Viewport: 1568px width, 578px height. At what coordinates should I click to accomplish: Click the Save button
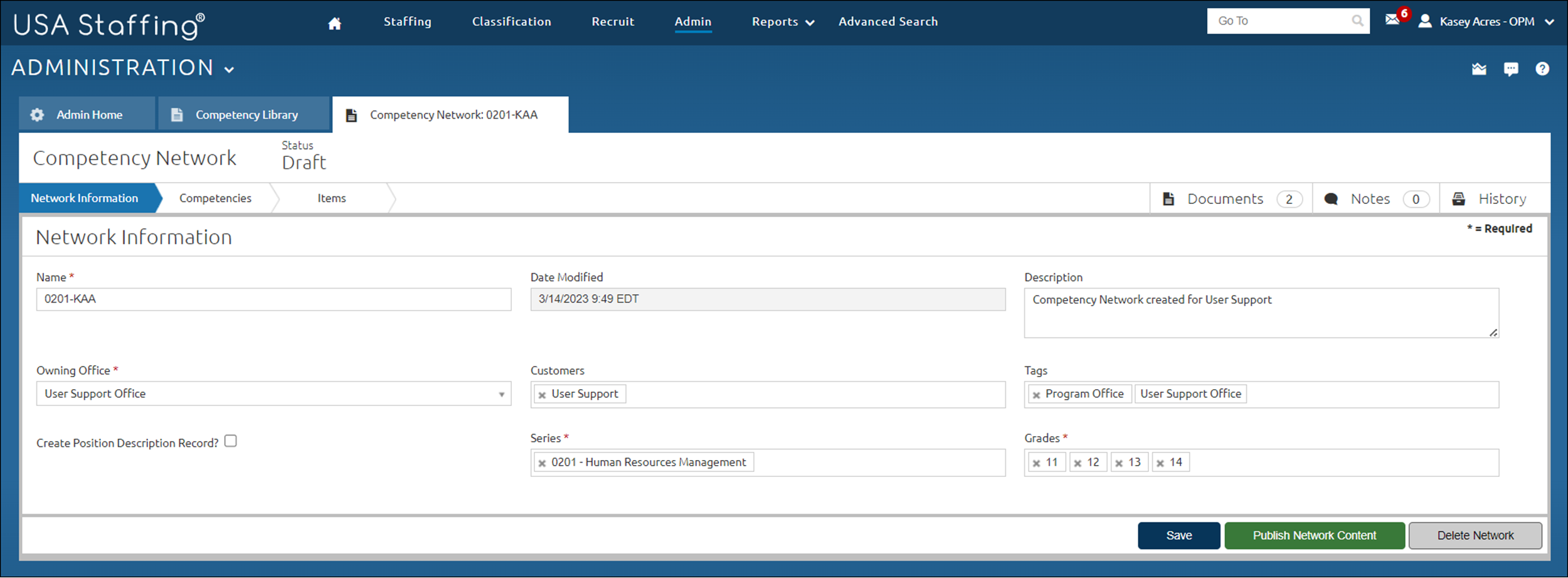pos(1179,536)
